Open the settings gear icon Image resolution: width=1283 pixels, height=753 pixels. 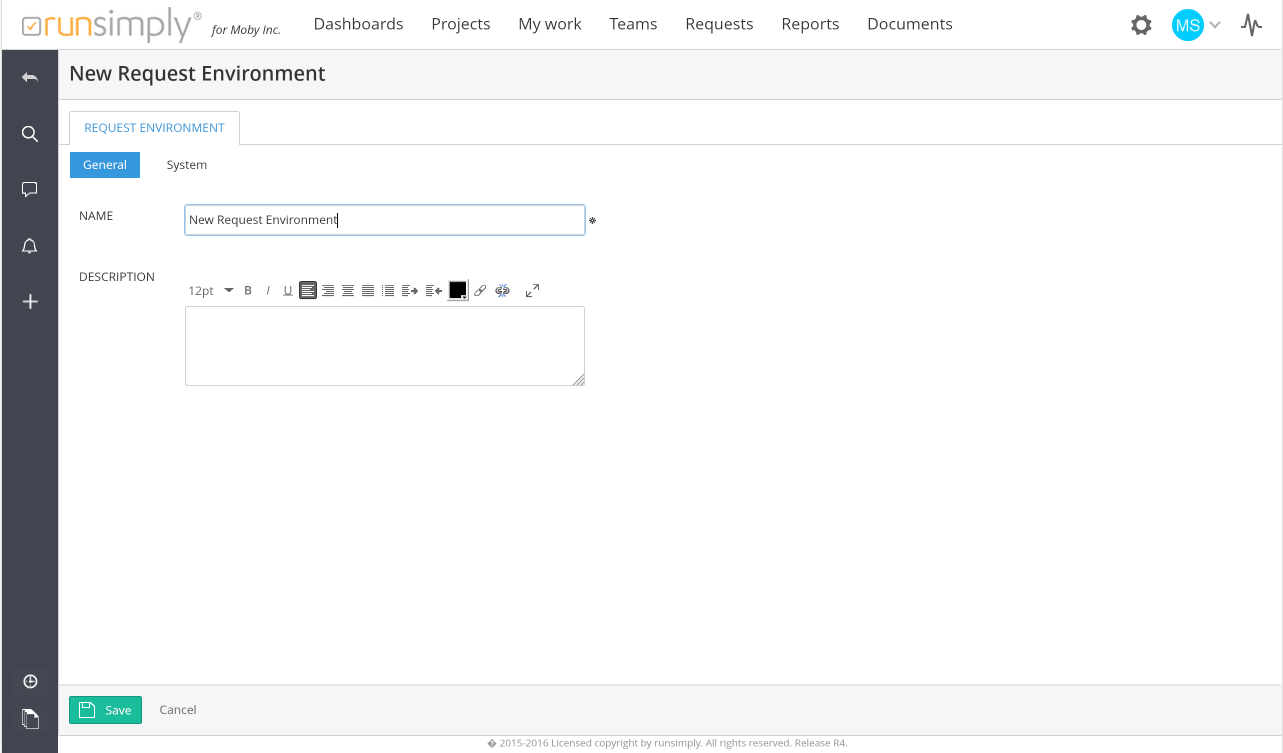click(1141, 25)
